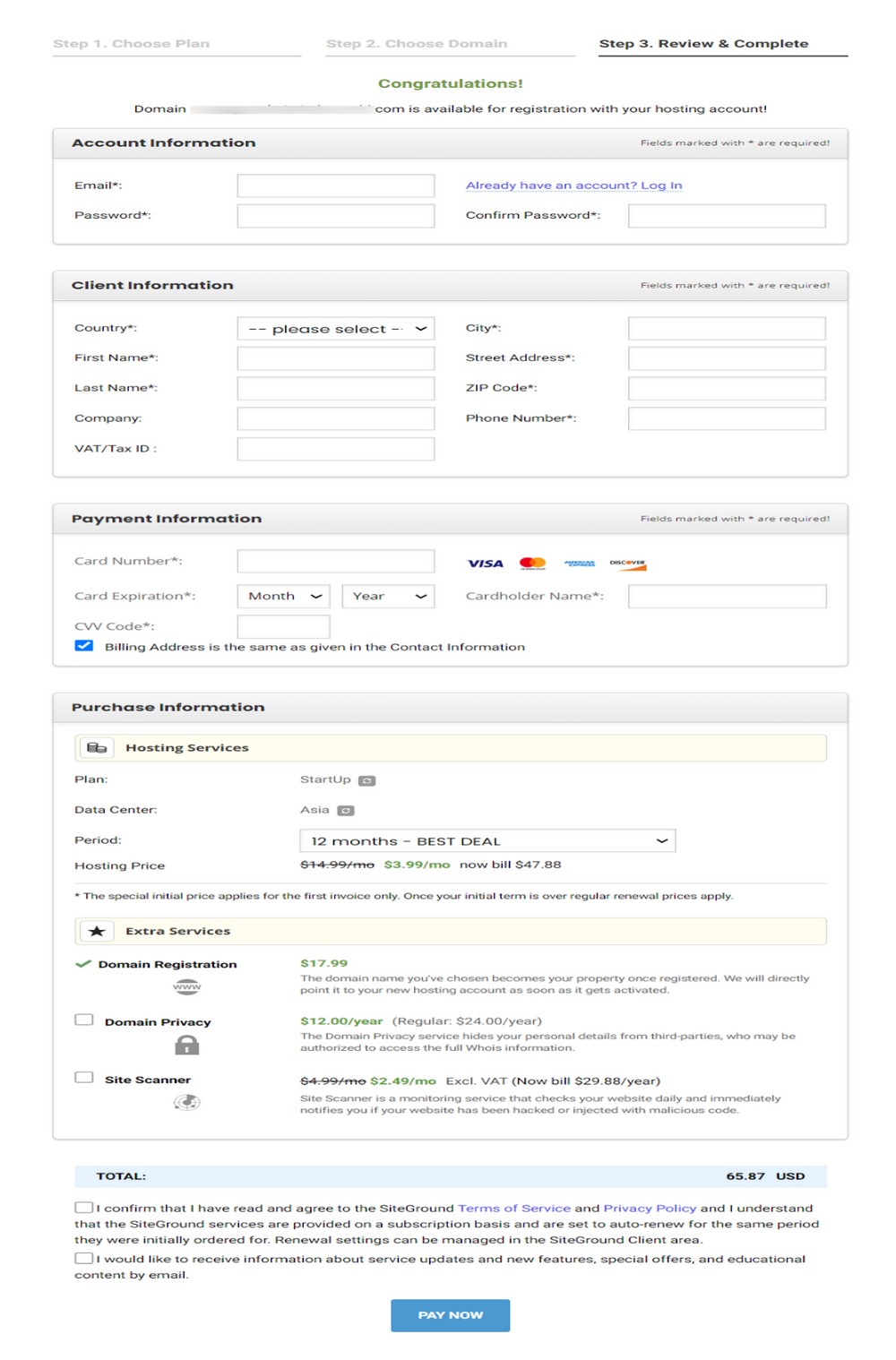Click the American Express logo
The image size is (896, 1360).
[580, 564]
